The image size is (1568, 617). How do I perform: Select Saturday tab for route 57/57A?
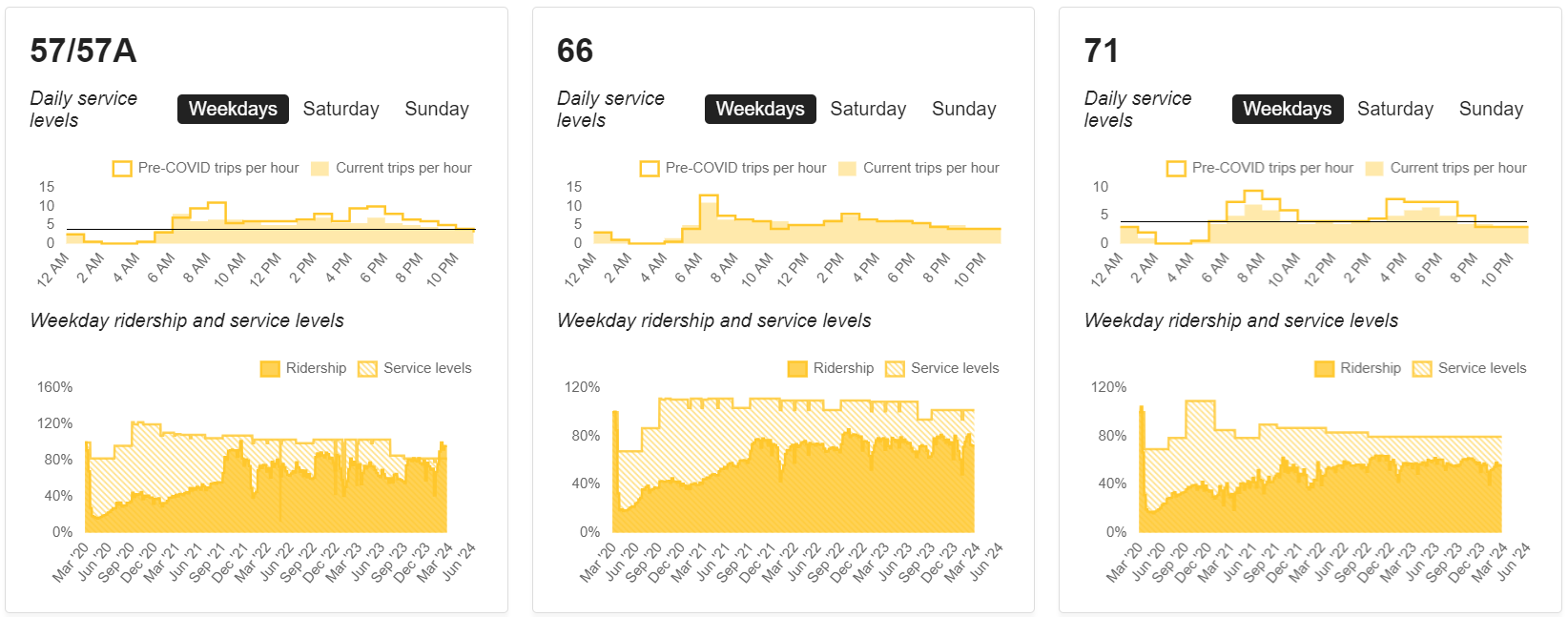click(x=340, y=109)
